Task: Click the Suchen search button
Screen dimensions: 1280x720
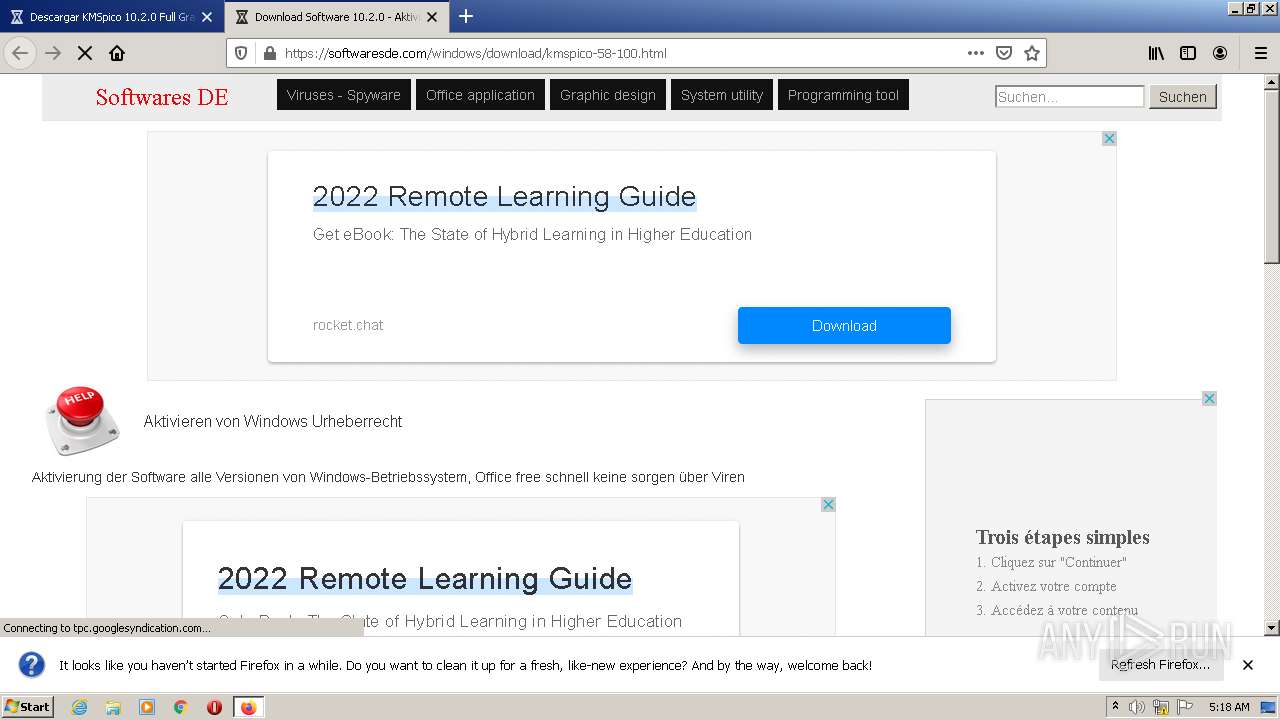Action: (x=1183, y=96)
